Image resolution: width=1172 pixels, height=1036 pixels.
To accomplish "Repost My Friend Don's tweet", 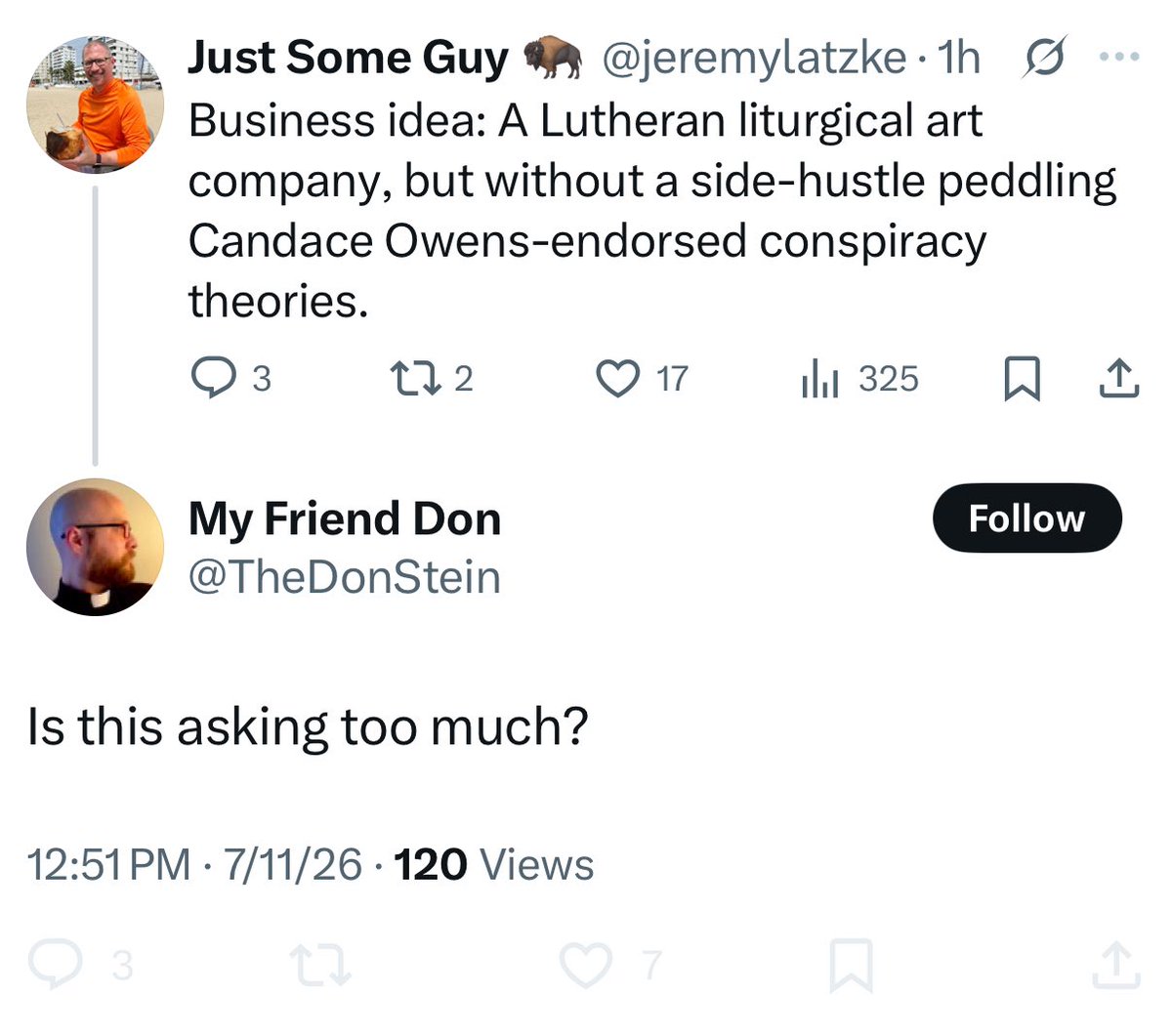I will pos(321,965).
